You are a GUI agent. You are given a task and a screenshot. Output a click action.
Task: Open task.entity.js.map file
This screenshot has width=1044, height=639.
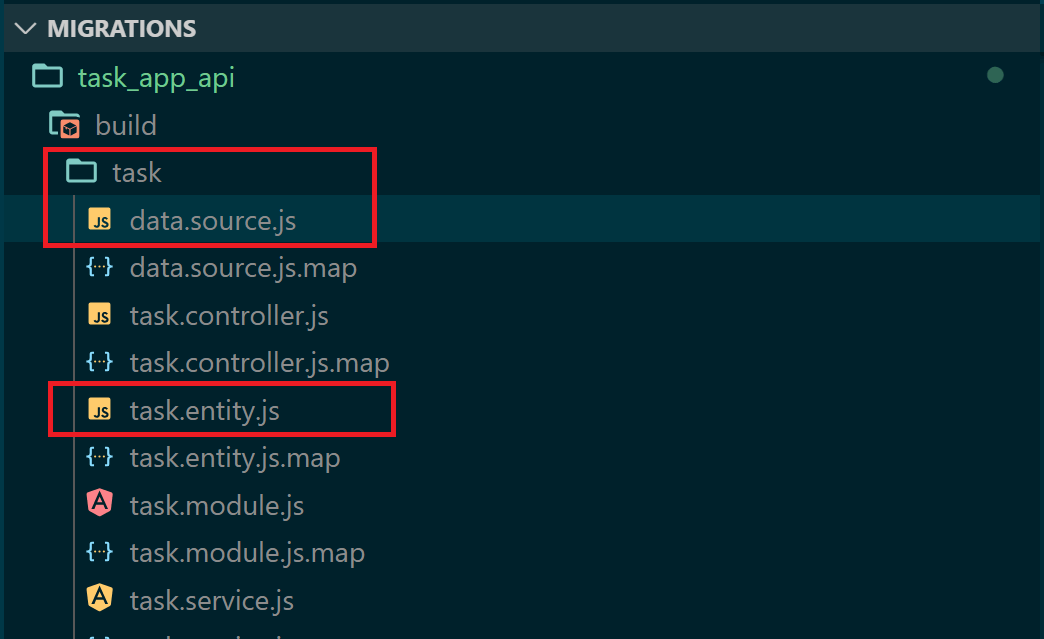pos(235,459)
